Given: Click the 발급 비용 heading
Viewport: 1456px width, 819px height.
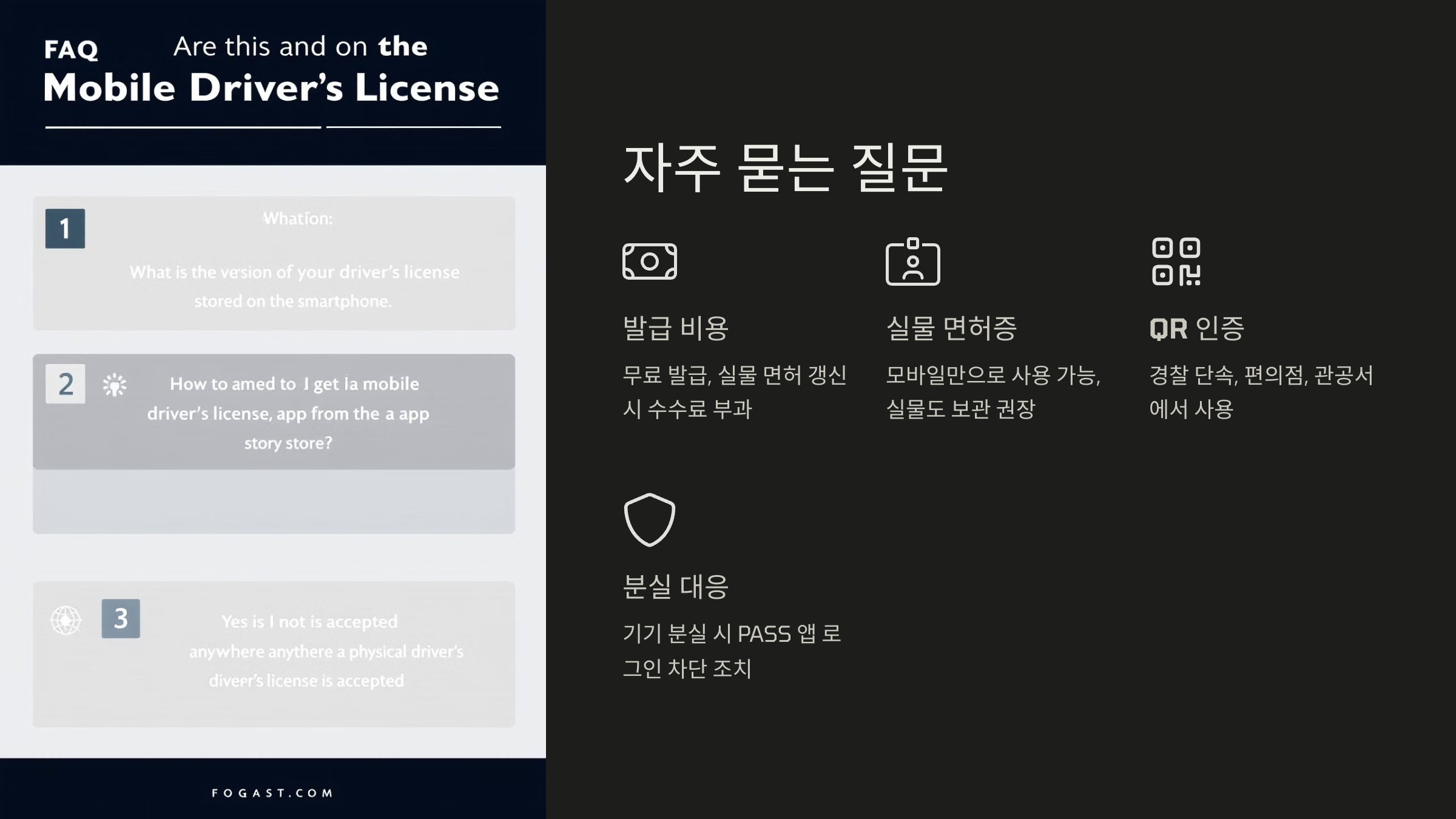Looking at the screenshot, I should point(675,328).
